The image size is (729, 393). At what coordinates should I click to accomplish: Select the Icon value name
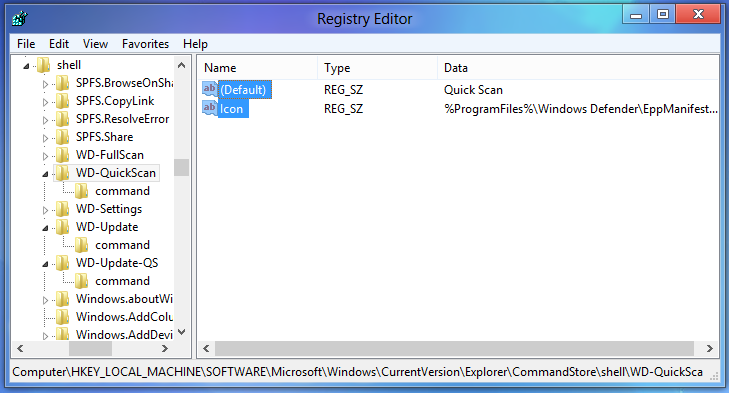(x=232, y=109)
